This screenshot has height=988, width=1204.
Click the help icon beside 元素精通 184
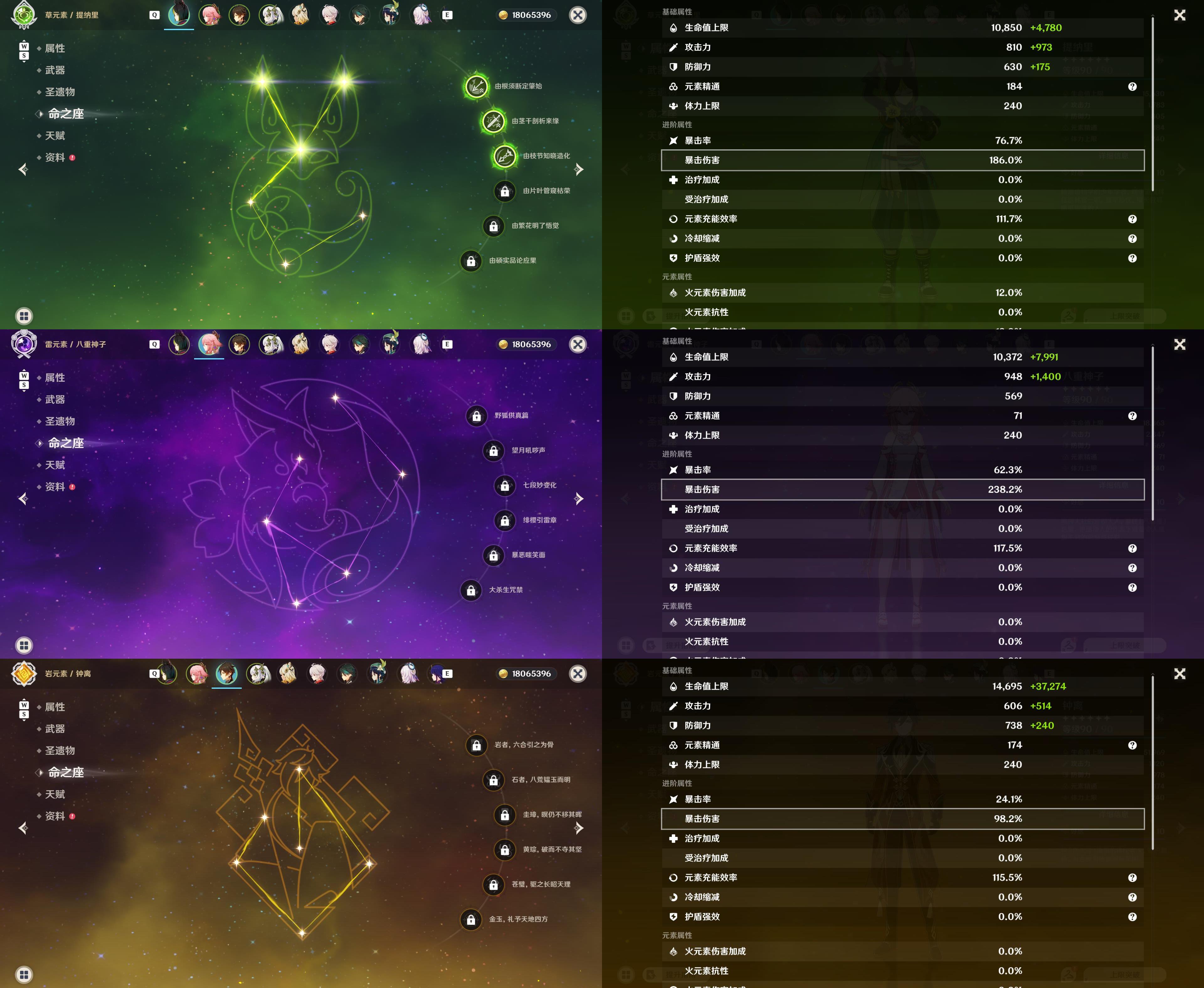click(x=1132, y=87)
